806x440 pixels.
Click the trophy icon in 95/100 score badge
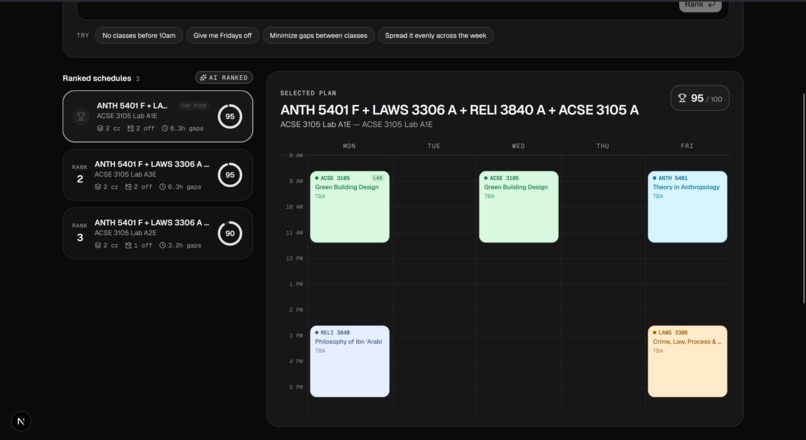tap(682, 98)
